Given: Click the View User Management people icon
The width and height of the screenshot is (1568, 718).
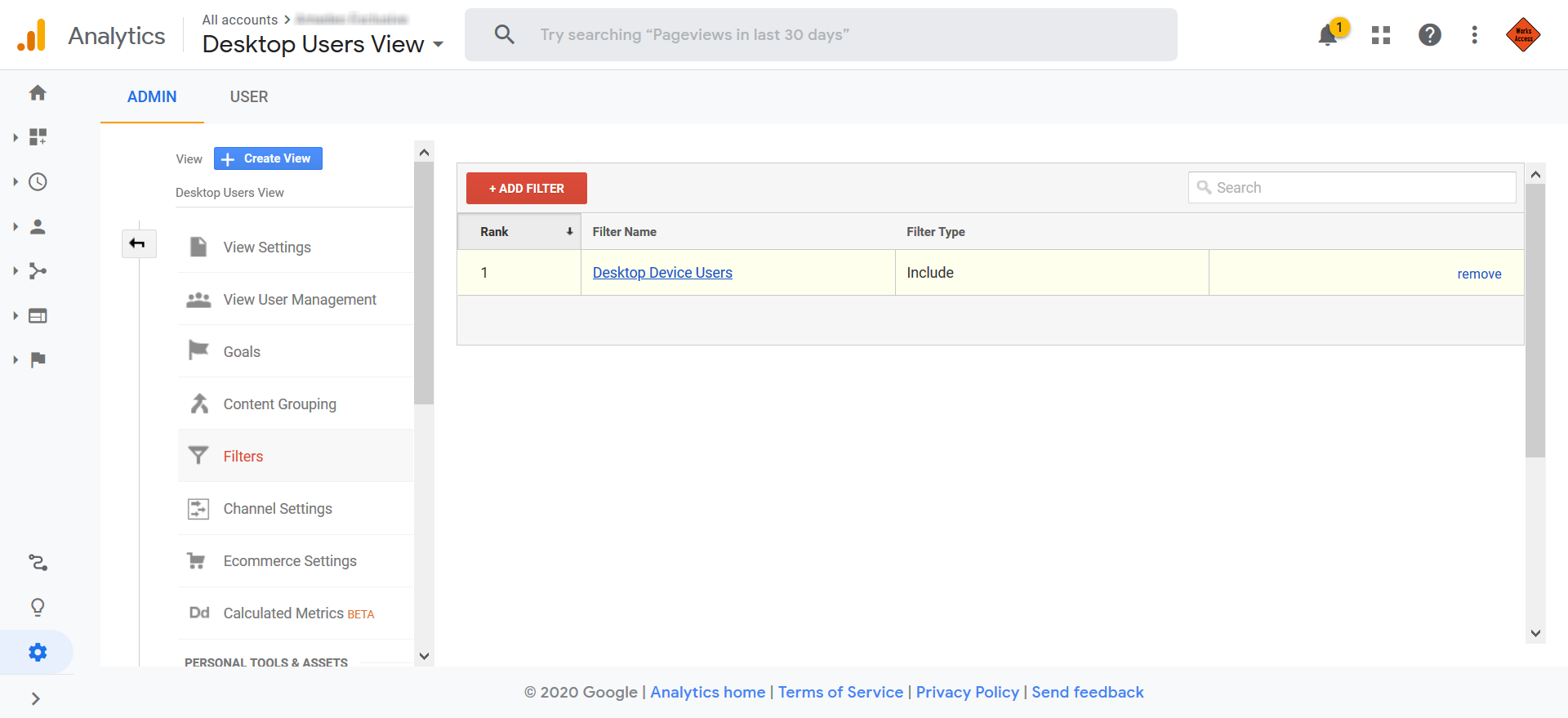Looking at the screenshot, I should (x=198, y=300).
